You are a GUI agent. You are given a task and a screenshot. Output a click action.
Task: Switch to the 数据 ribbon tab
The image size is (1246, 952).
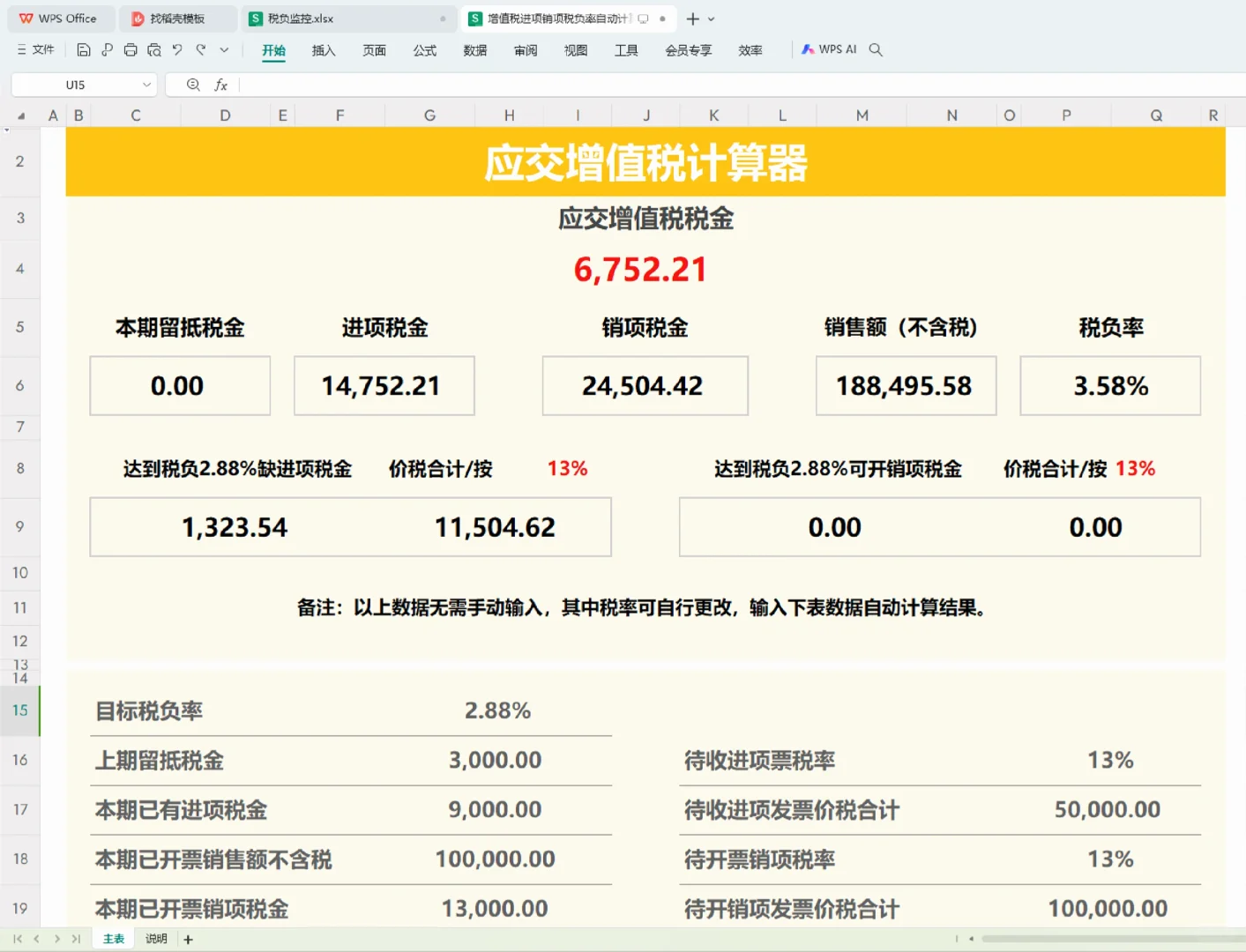point(474,50)
